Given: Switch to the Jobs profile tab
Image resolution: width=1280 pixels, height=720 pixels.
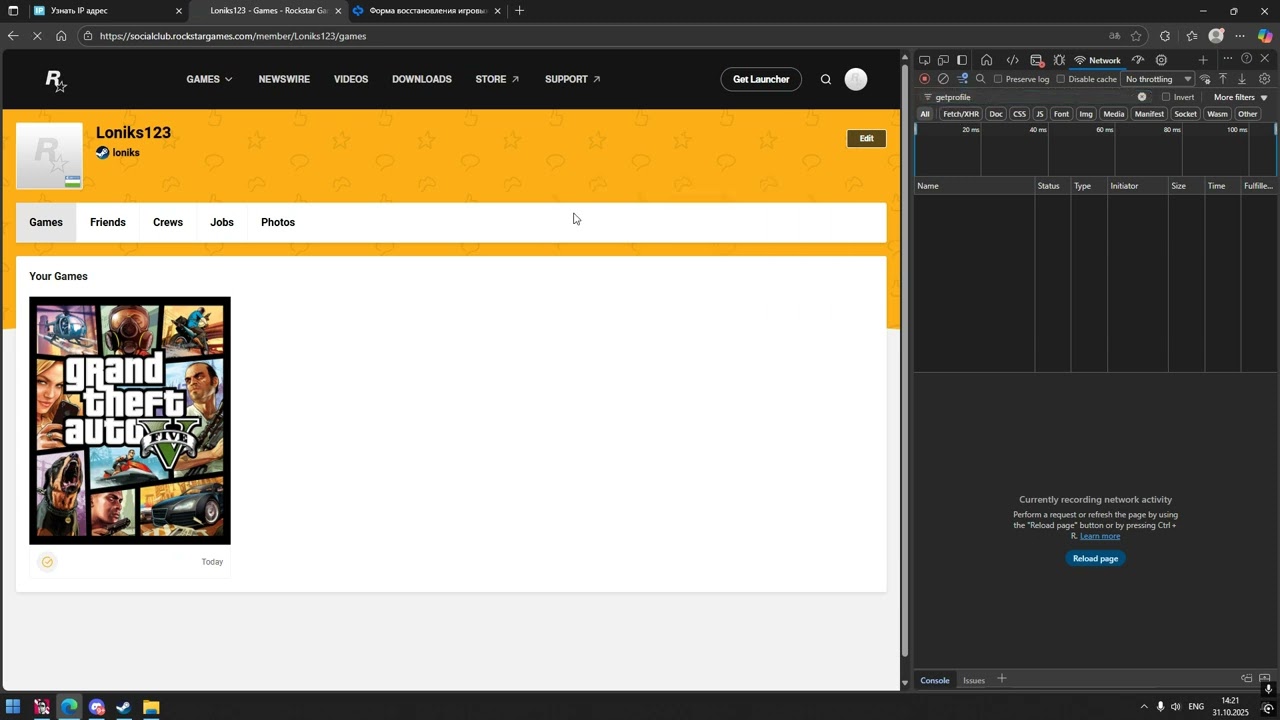Looking at the screenshot, I should coord(222,222).
